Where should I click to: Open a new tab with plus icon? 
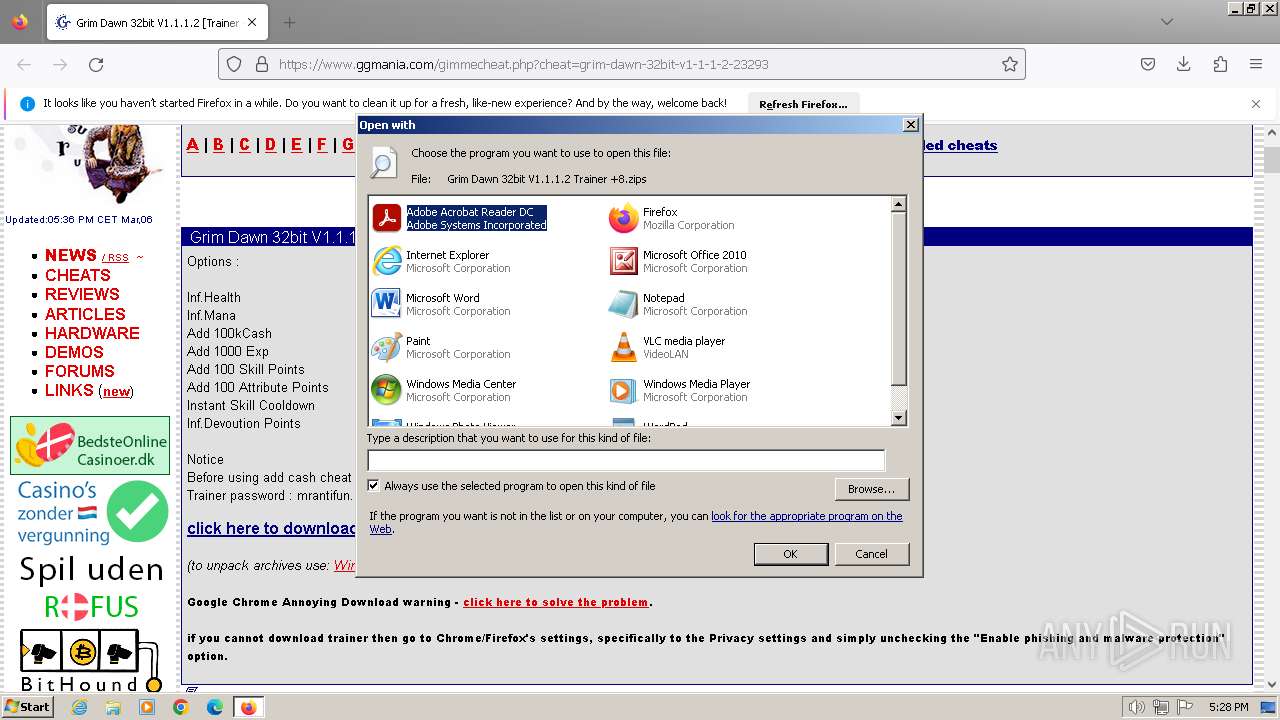click(x=289, y=22)
